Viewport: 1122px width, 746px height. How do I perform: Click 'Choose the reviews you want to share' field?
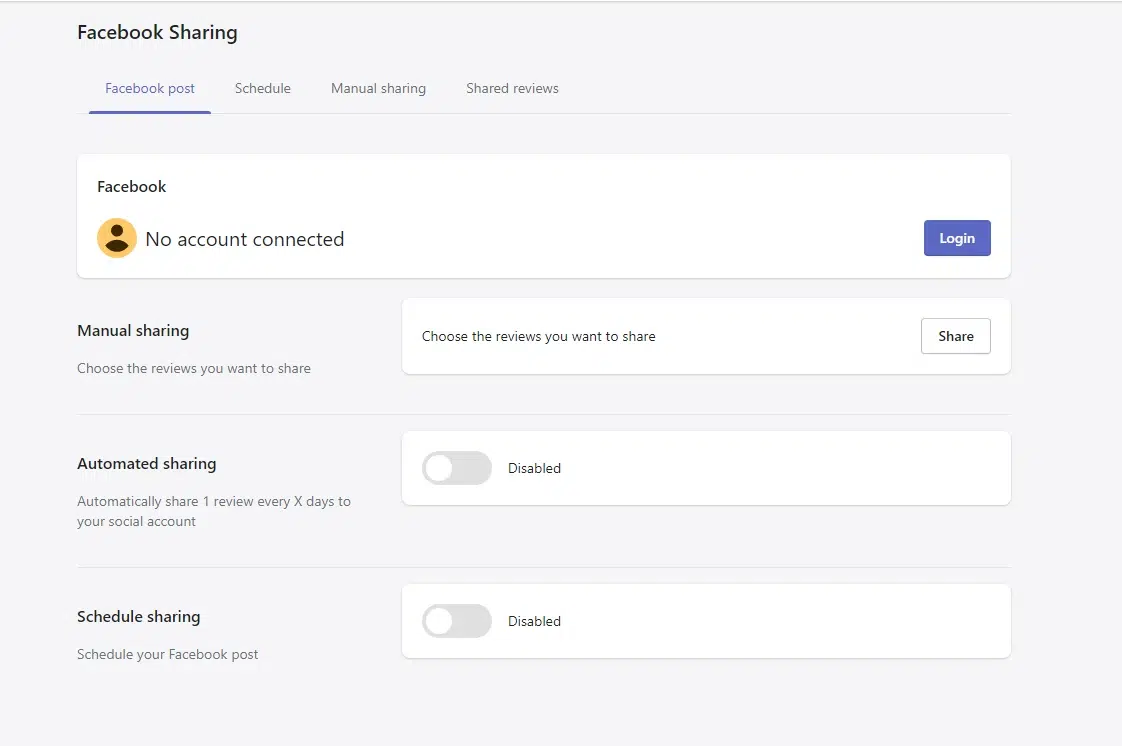click(538, 336)
